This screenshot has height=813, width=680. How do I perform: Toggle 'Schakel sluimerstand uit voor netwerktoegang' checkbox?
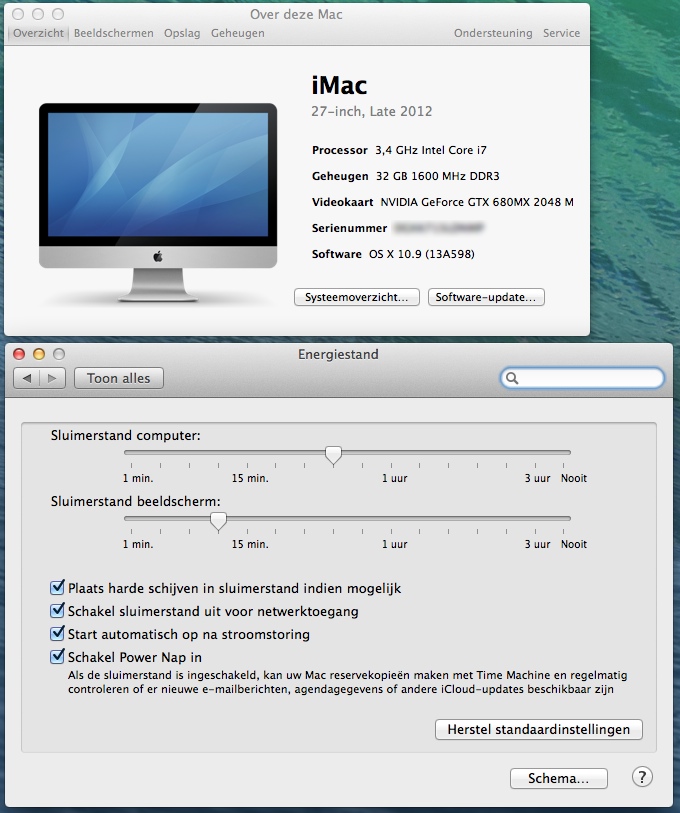(57, 610)
